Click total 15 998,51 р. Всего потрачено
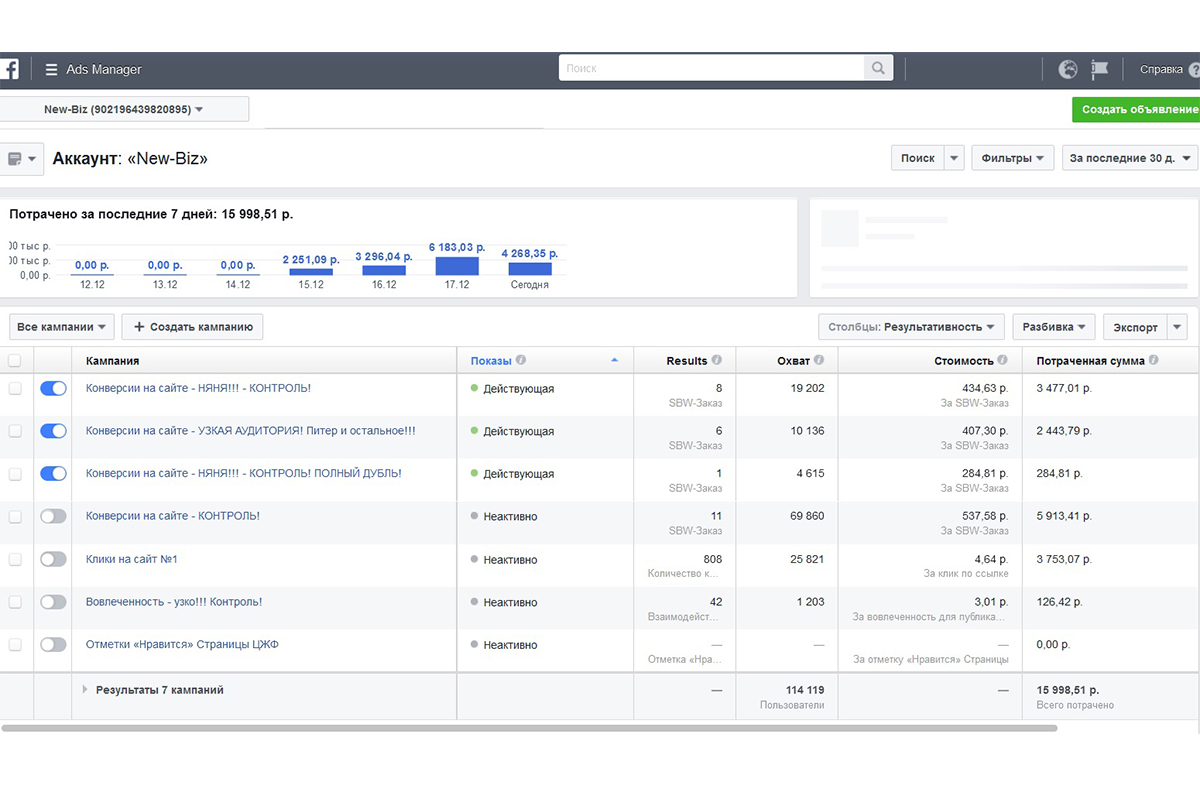The height and width of the screenshot is (800, 1200). tap(1075, 697)
